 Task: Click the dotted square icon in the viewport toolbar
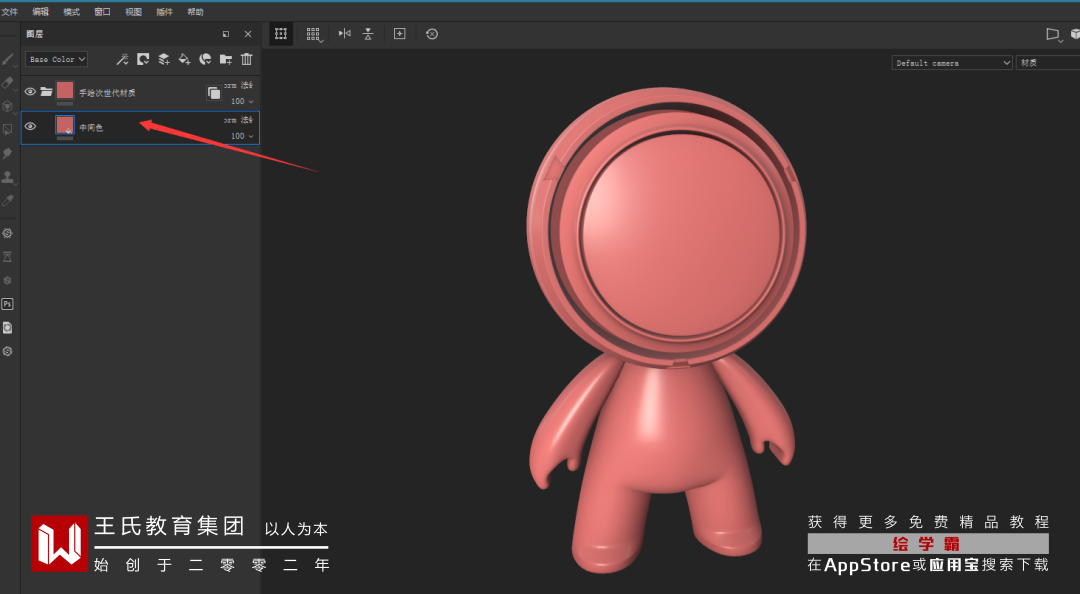click(281, 34)
